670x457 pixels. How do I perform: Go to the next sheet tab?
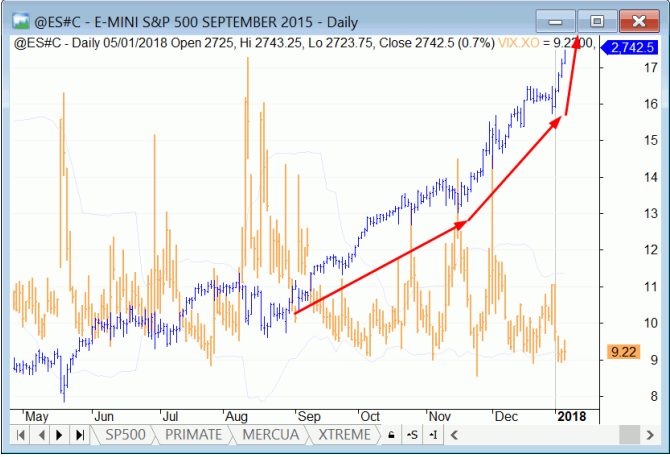point(60,435)
